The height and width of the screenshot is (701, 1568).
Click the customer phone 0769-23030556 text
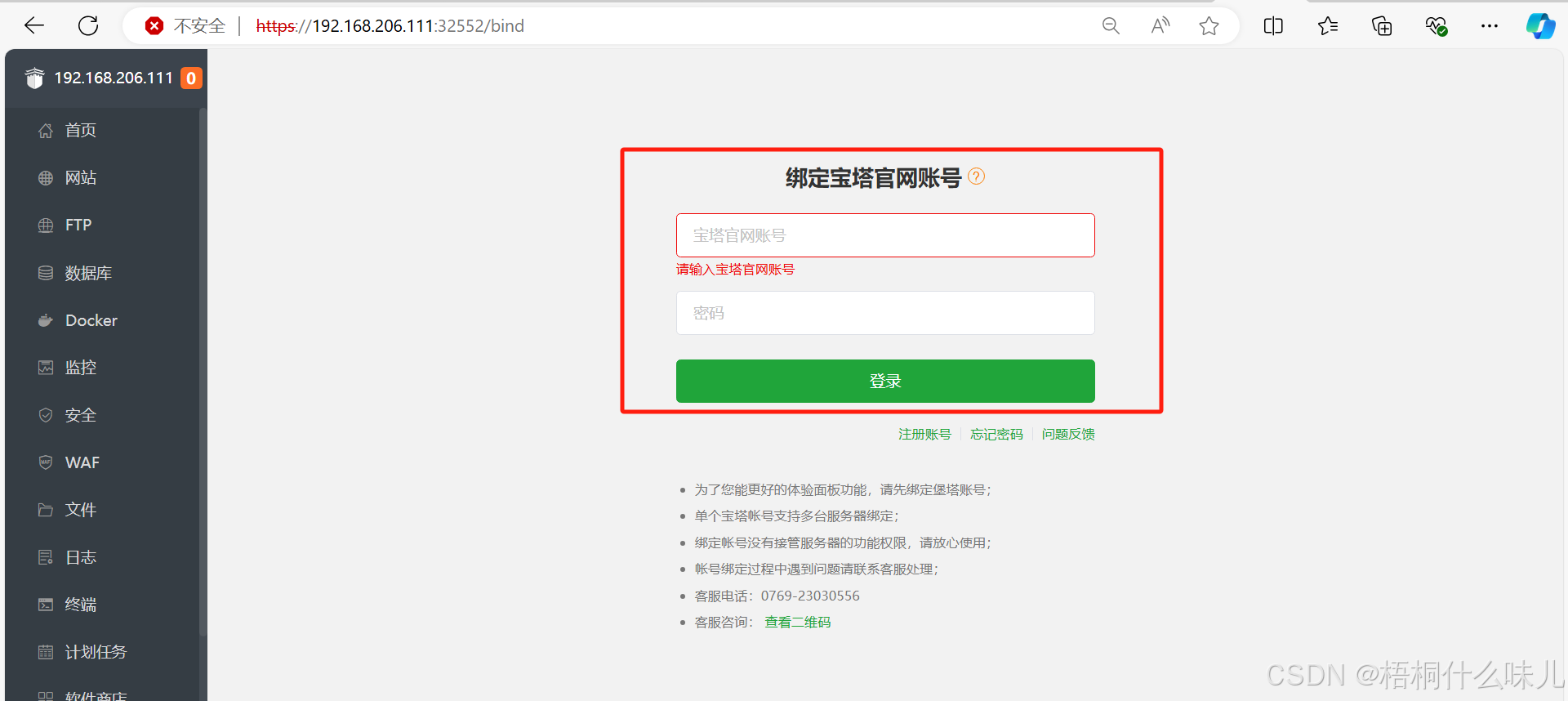pyautogui.click(x=810, y=596)
